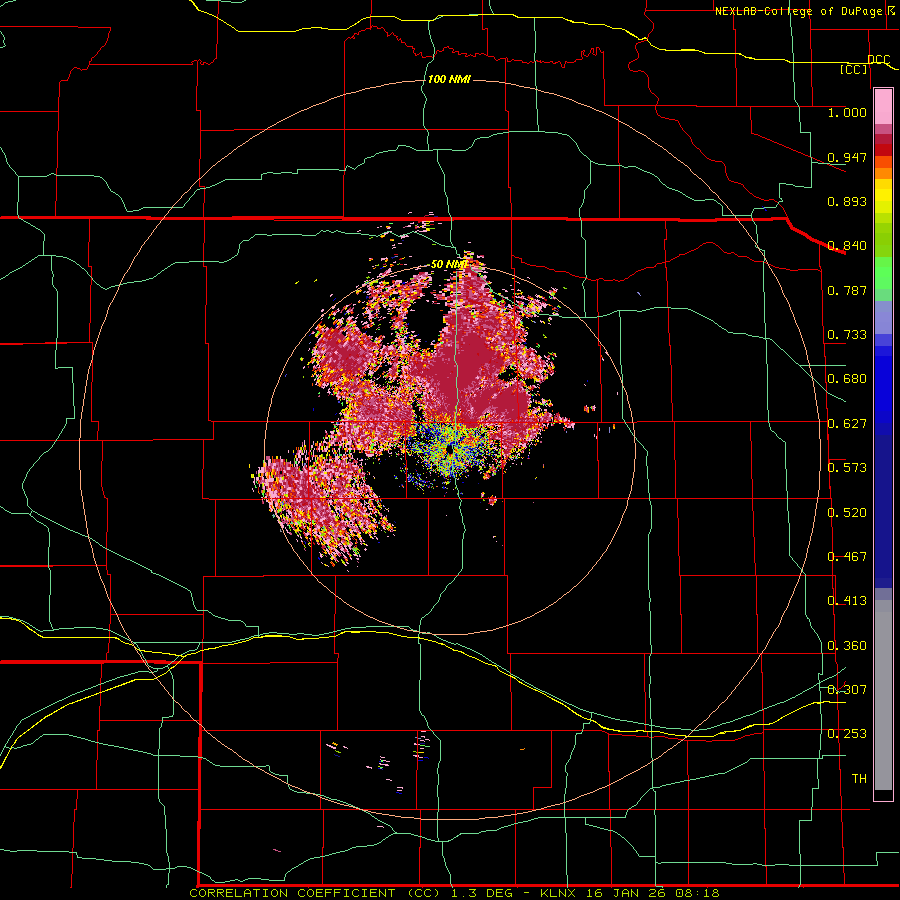Click the 0.787 scale value

coord(847,290)
